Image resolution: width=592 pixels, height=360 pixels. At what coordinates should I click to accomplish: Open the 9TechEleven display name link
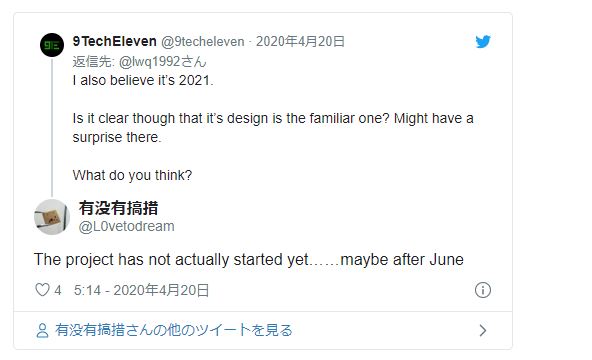[115, 41]
